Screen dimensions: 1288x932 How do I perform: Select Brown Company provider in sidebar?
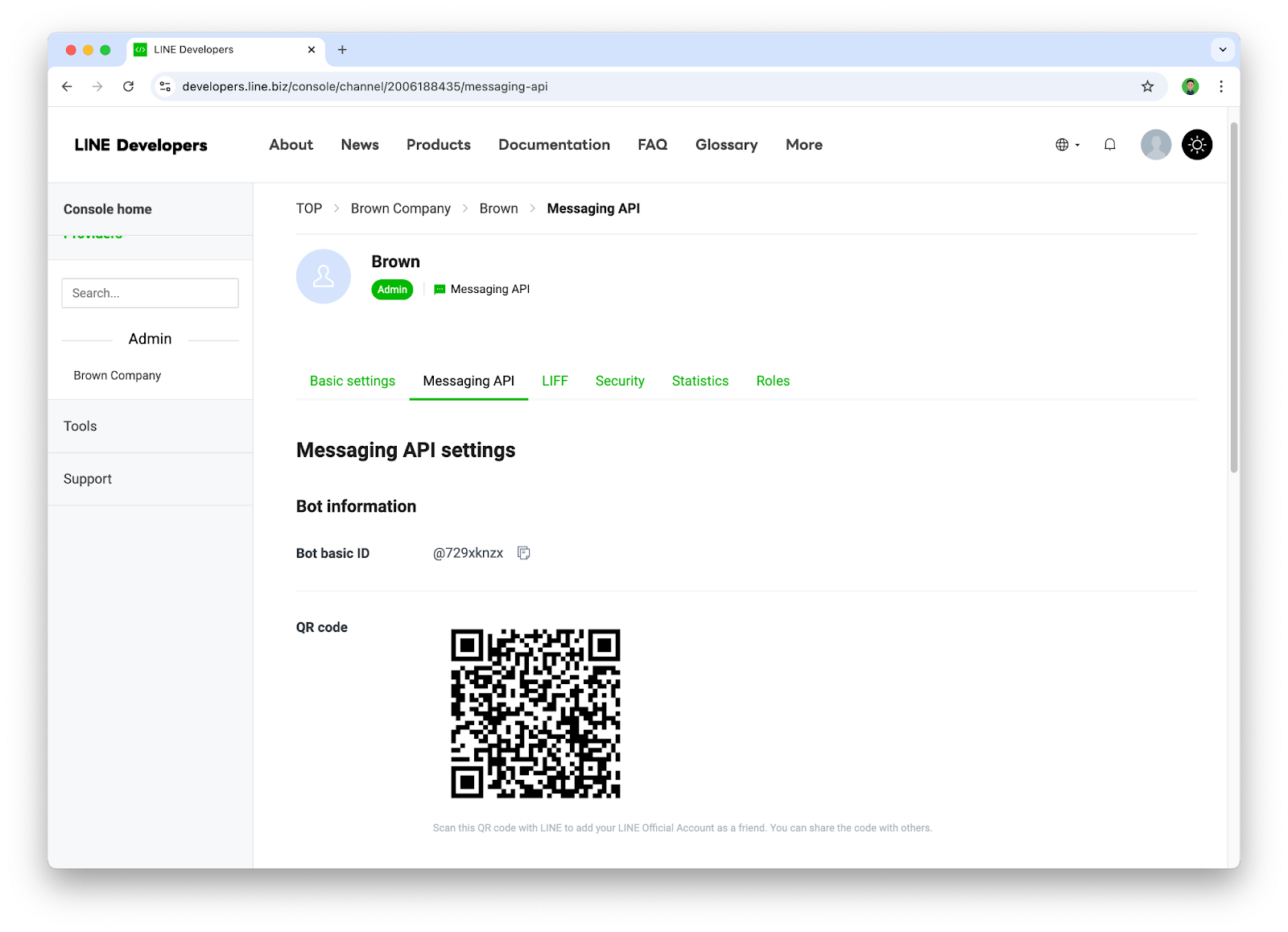(x=118, y=376)
